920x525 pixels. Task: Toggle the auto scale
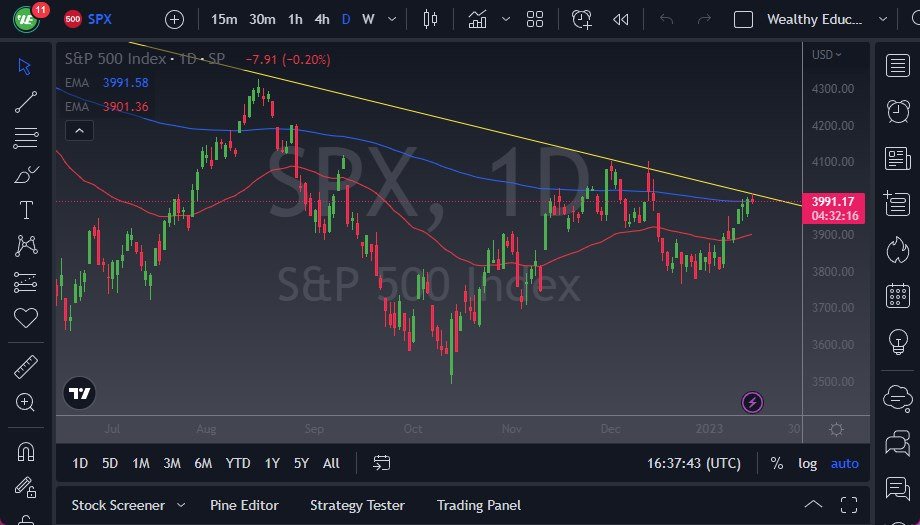click(844, 463)
